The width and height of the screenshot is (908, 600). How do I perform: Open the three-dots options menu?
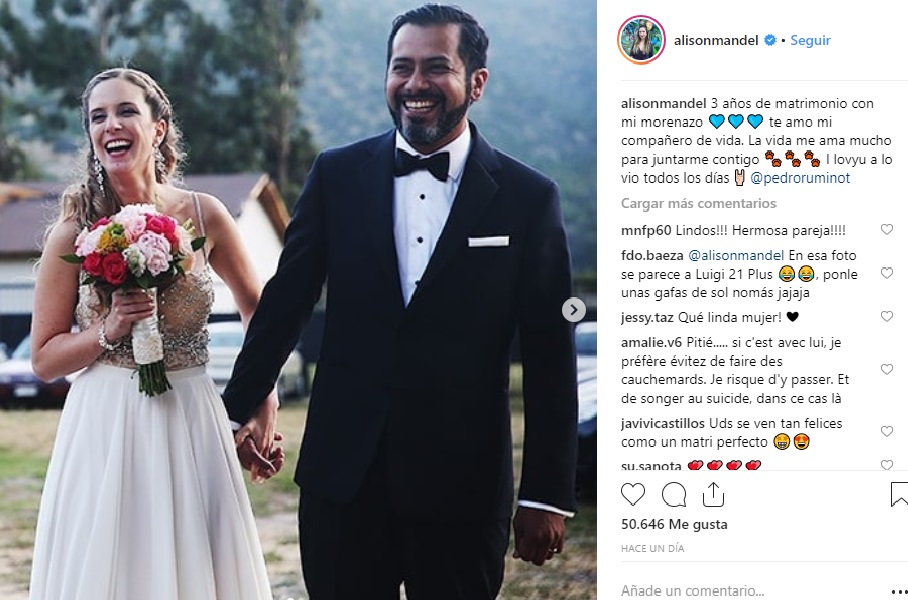[898, 592]
